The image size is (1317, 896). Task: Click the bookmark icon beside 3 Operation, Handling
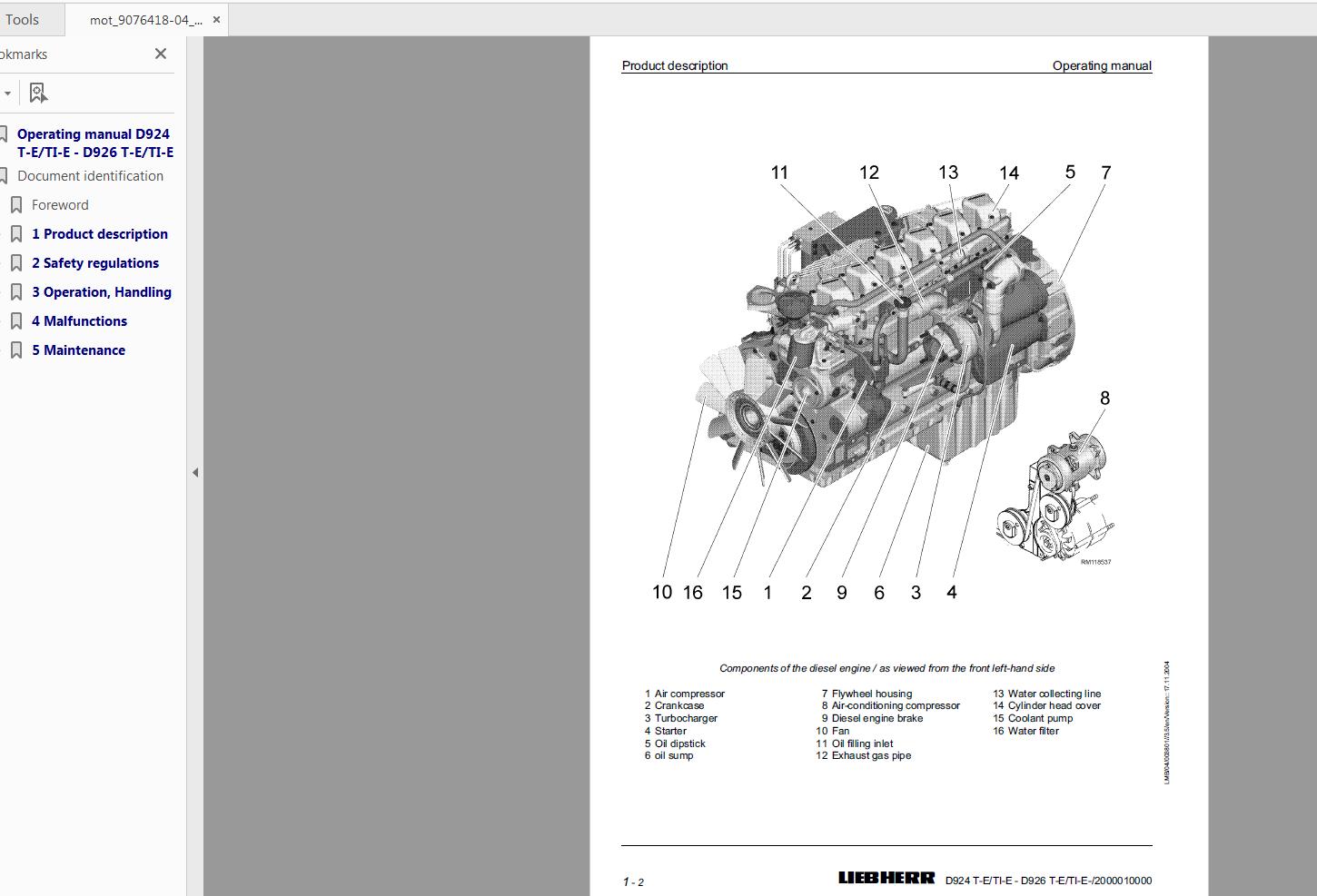coord(16,291)
